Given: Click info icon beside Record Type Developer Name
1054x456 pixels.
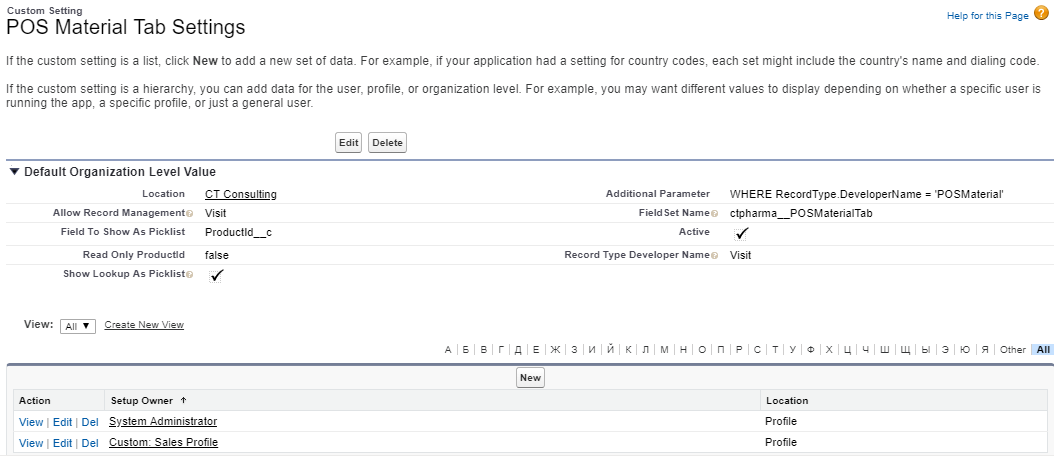Looking at the screenshot, I should tap(714, 256).
